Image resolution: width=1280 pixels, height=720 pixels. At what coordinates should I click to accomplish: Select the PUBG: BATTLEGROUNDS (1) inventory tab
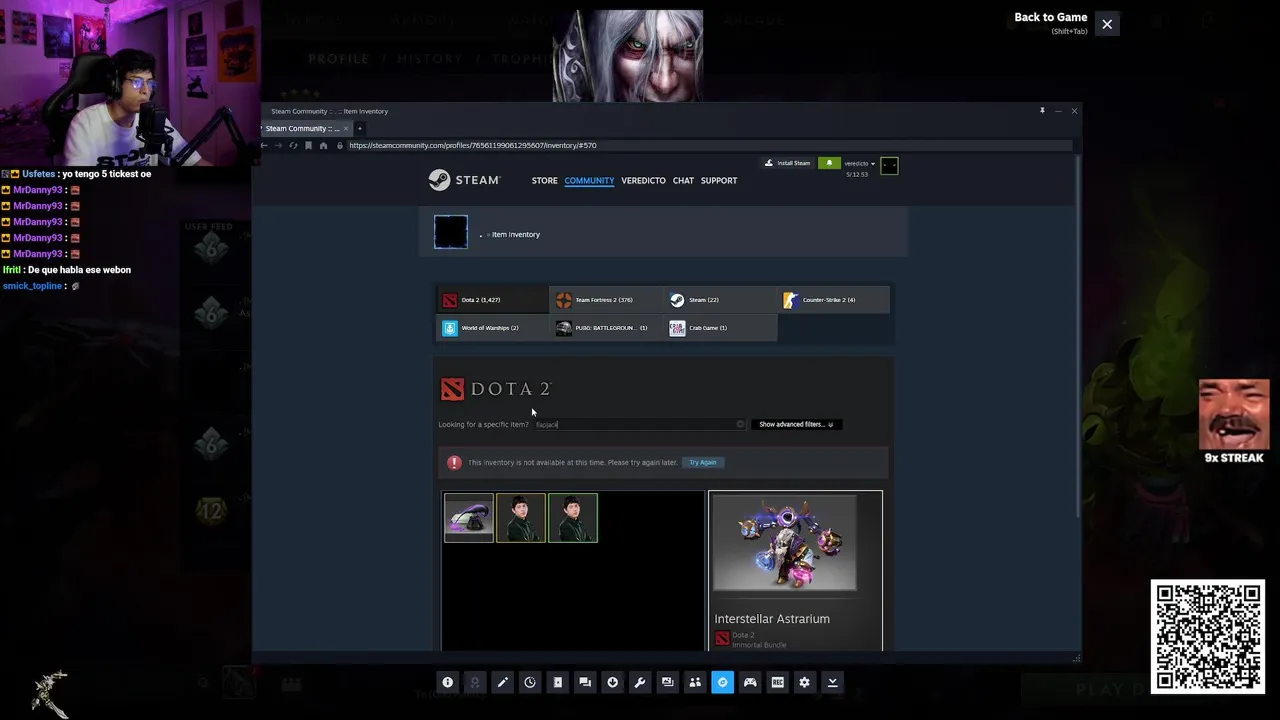[x=606, y=328]
